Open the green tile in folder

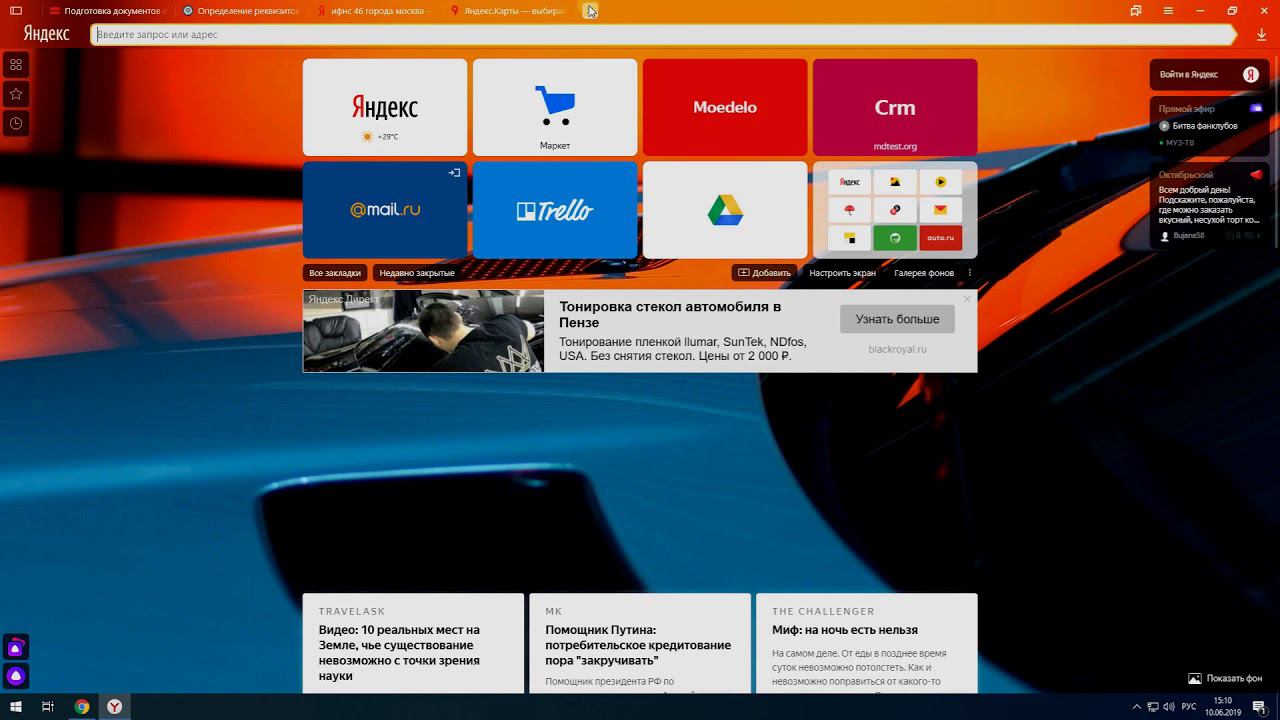point(895,238)
